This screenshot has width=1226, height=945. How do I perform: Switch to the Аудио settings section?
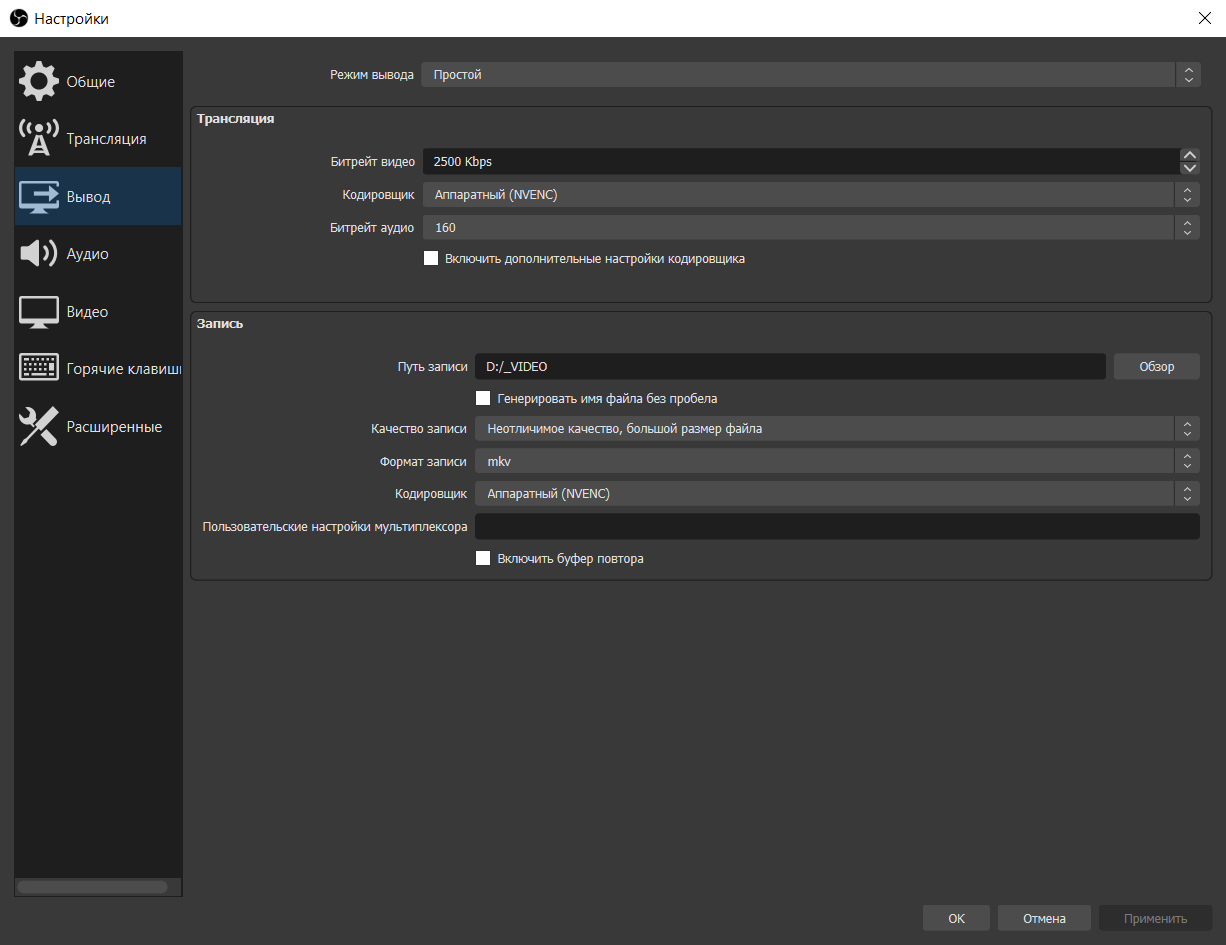pos(98,254)
